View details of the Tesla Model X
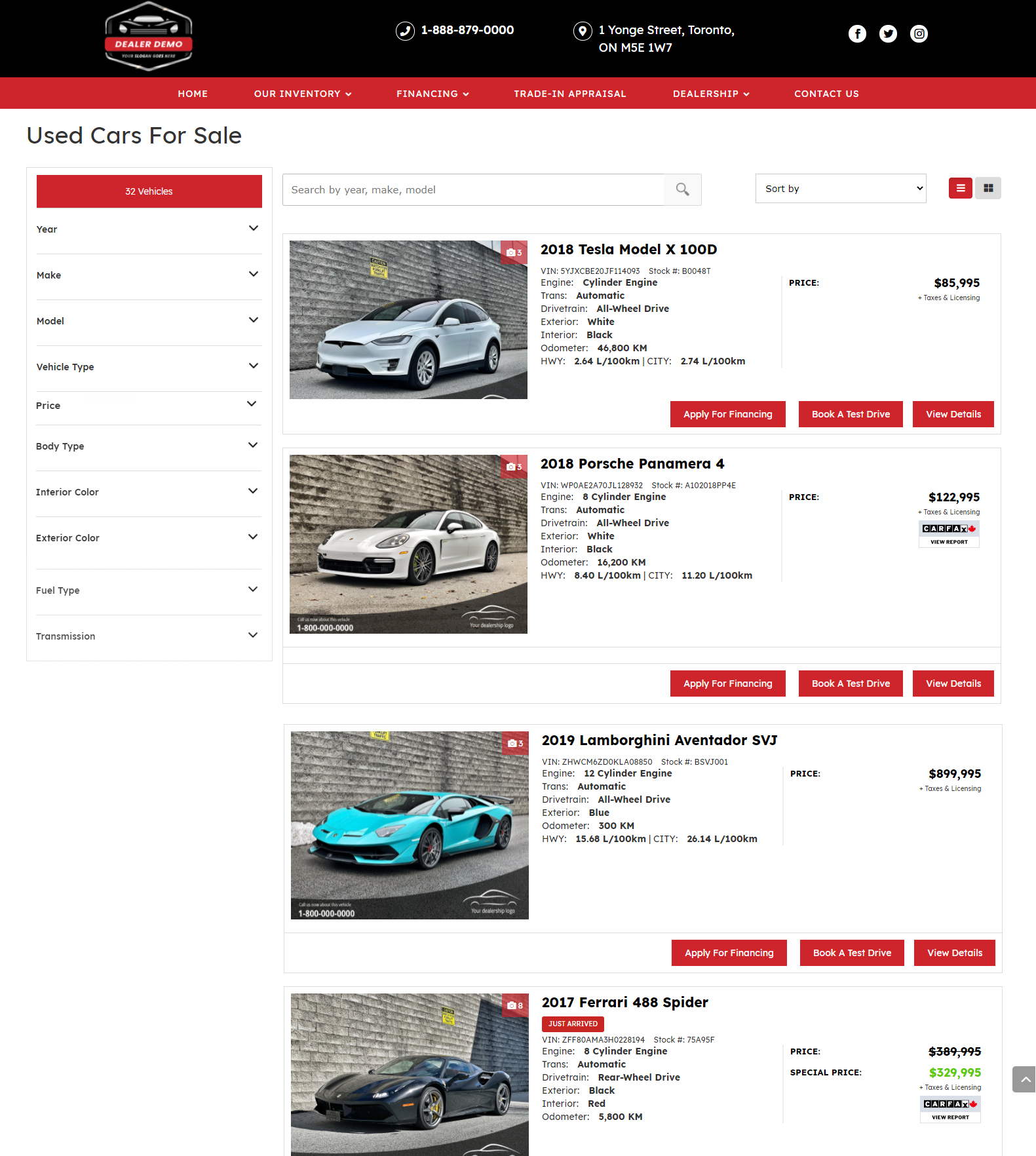Image resolution: width=1036 pixels, height=1156 pixels. pos(953,414)
